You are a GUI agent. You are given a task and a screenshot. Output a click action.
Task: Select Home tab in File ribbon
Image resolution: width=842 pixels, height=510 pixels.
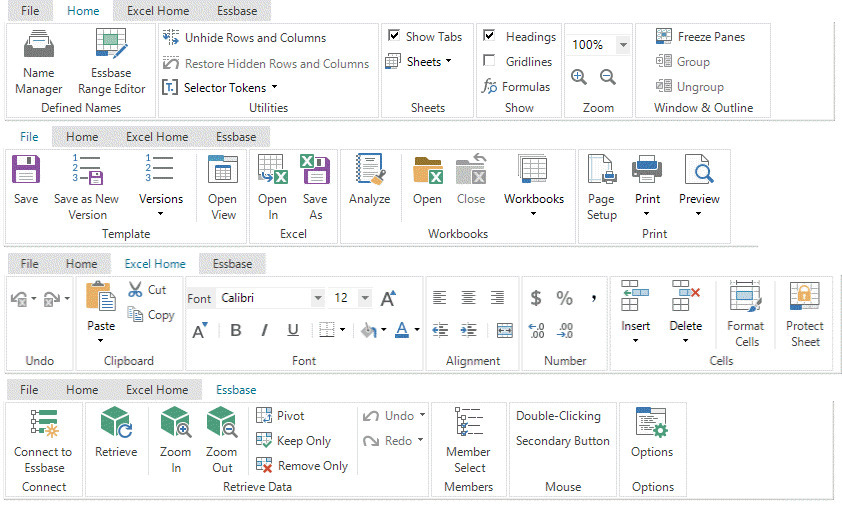coord(82,137)
